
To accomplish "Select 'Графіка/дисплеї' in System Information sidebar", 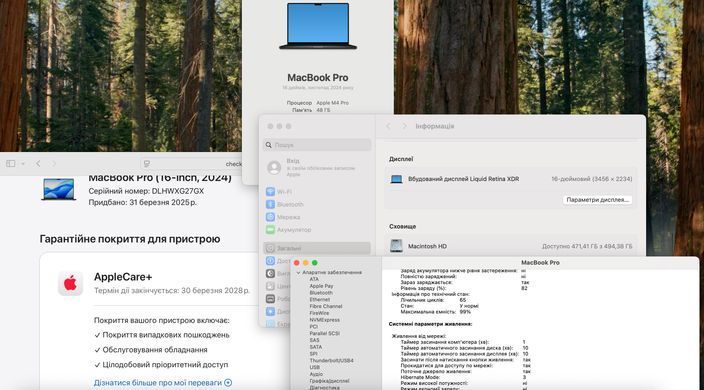I will 329,381.
